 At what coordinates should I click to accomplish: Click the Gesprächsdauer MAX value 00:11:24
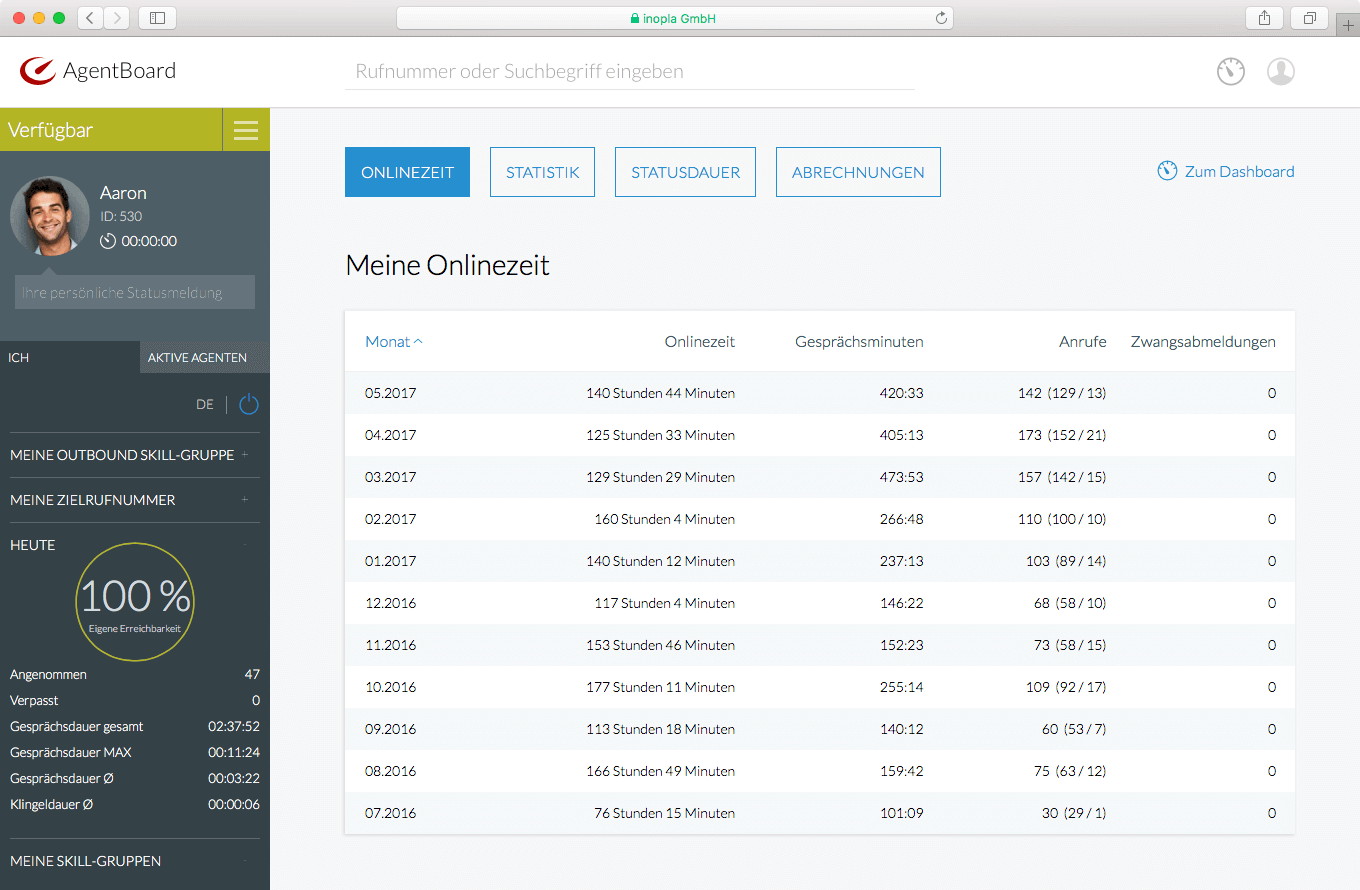click(234, 753)
